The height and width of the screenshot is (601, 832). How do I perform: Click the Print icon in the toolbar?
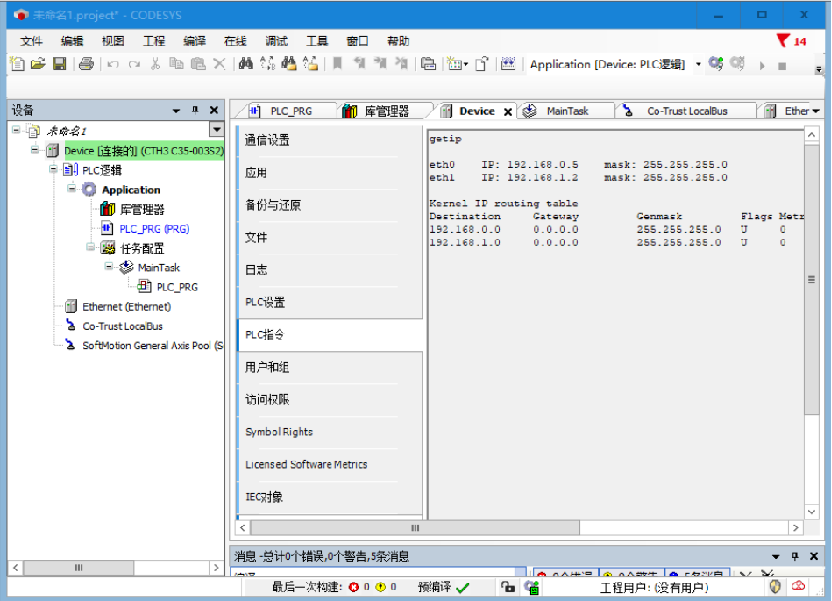[x=86, y=64]
